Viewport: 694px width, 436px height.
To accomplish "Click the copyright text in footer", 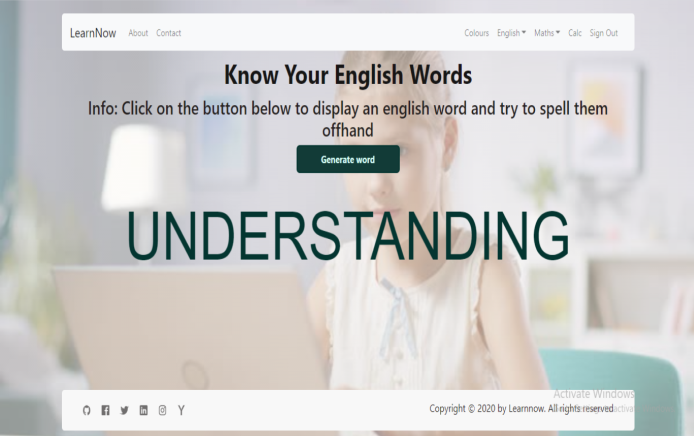I will 520,408.
